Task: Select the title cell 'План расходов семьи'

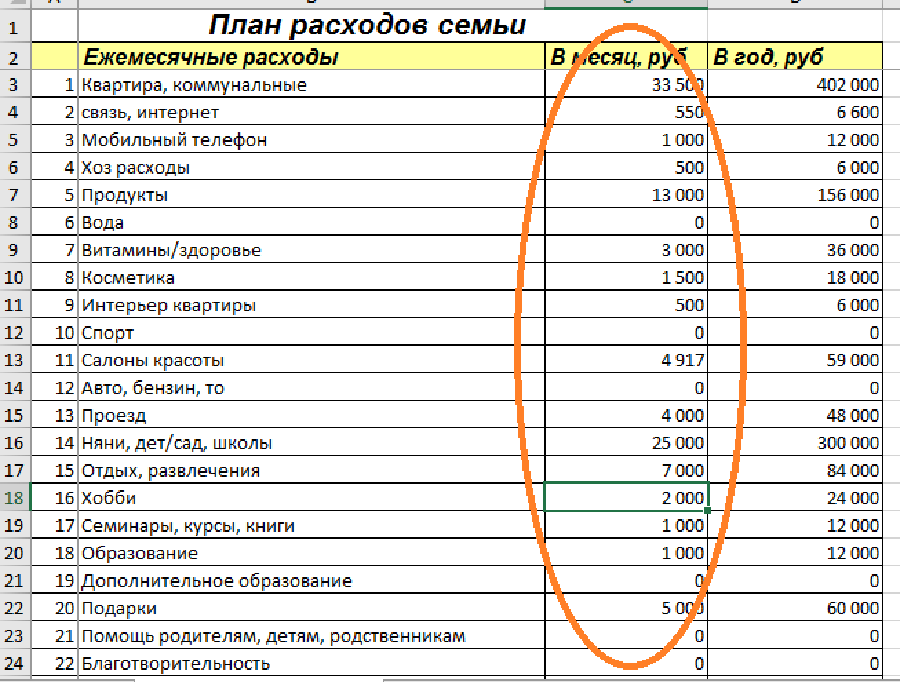Action: 367,25
